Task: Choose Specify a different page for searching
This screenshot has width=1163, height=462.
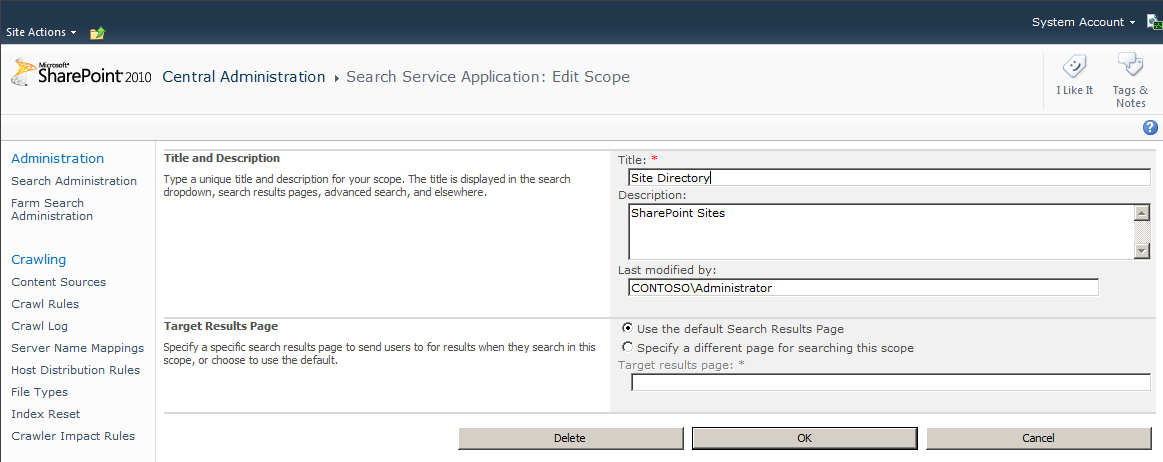Action: point(628,346)
